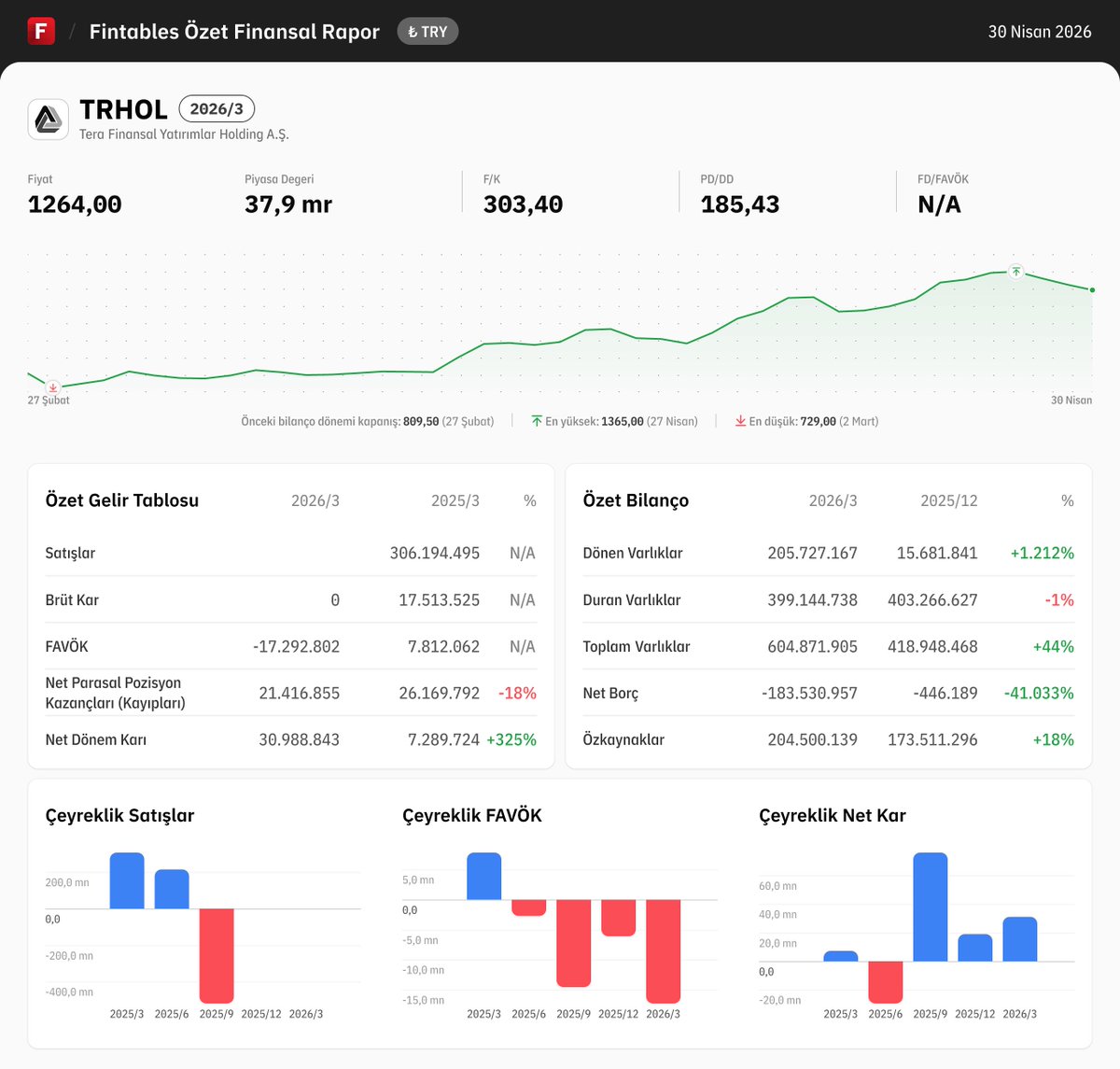Click Dönen Varlıklar value 205.727.167
Screen dimensions: 1120x1069
[812, 553]
